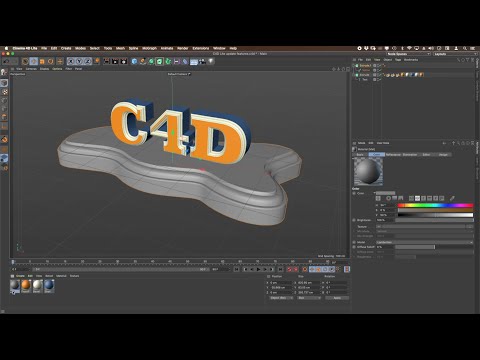Collapse the Extrude.1 object tree
The width and height of the screenshot is (480, 360).
click(354, 66)
